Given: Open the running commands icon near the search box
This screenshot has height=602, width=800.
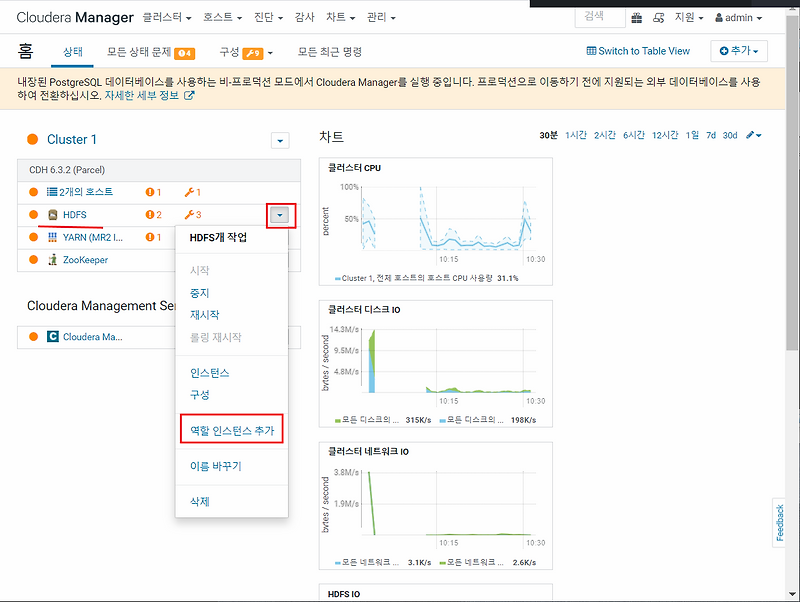Looking at the screenshot, I should point(658,16).
